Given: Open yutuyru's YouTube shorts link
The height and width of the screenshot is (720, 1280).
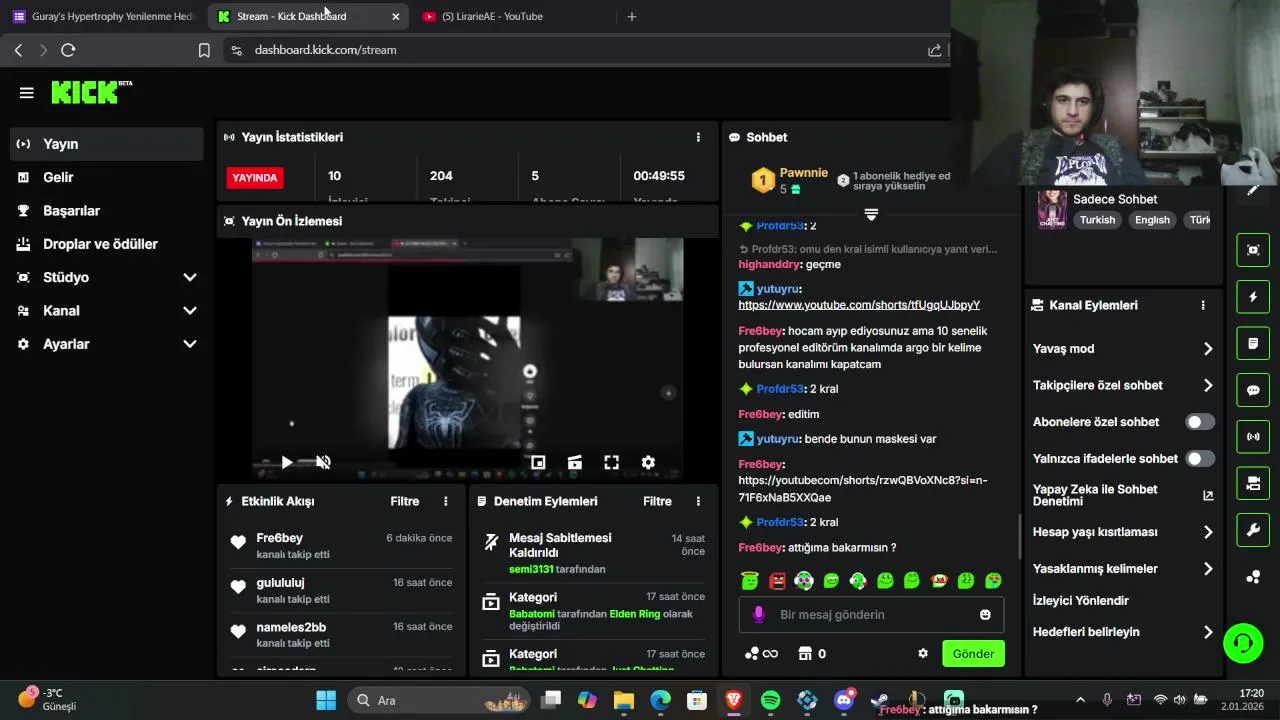Looking at the screenshot, I should coord(859,305).
